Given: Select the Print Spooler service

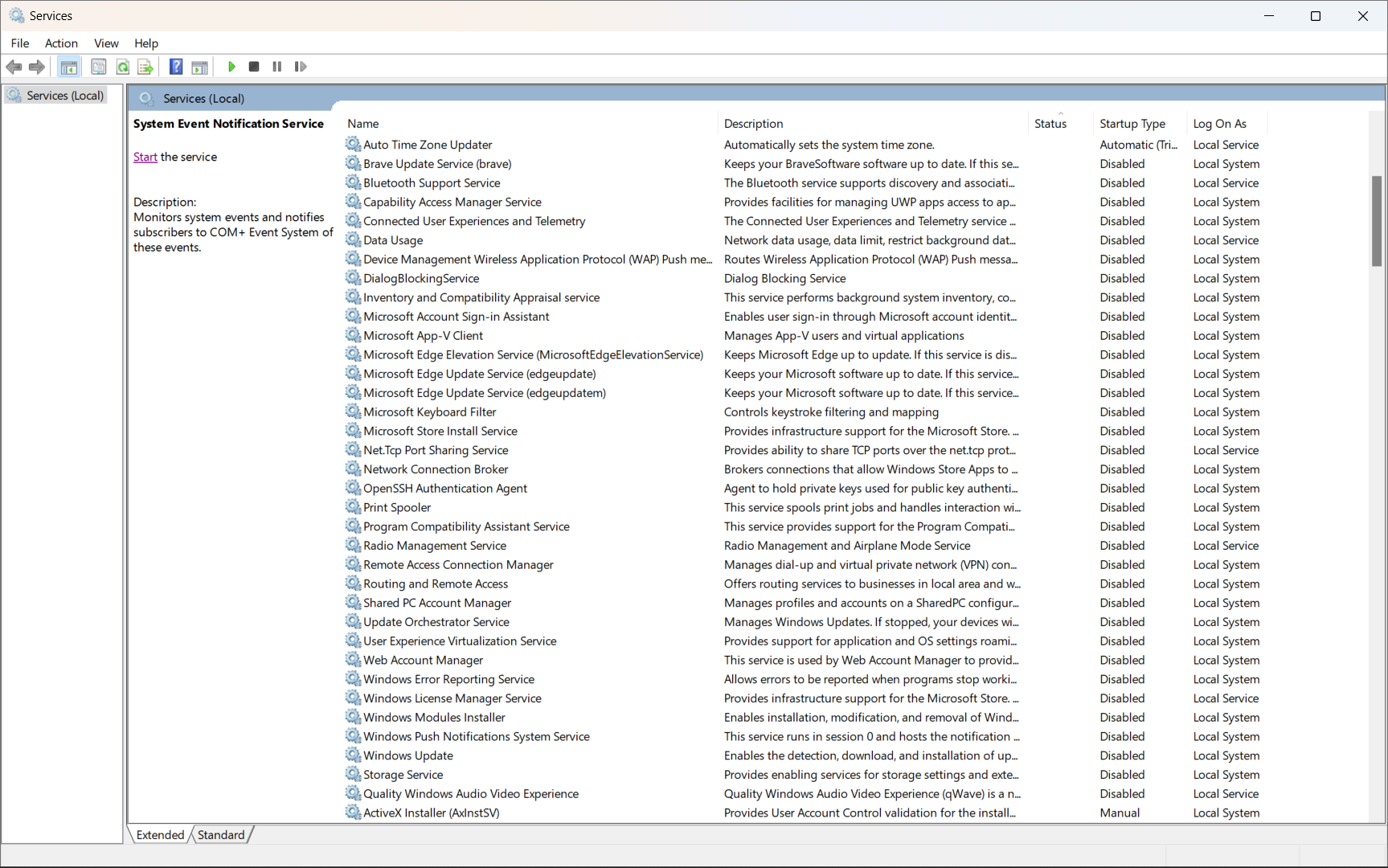Looking at the screenshot, I should (x=396, y=508).
